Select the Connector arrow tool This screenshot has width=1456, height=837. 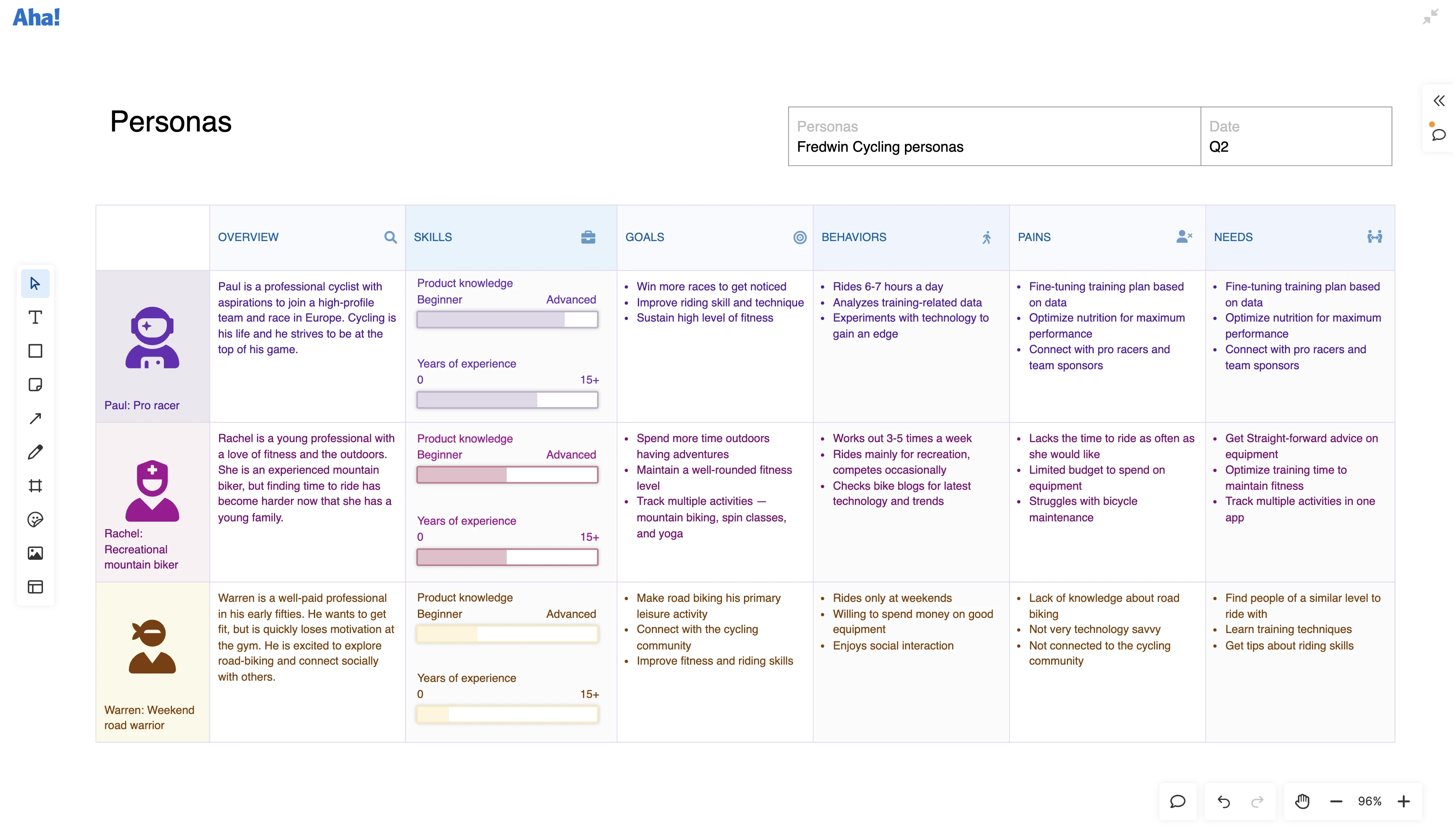pyautogui.click(x=36, y=418)
